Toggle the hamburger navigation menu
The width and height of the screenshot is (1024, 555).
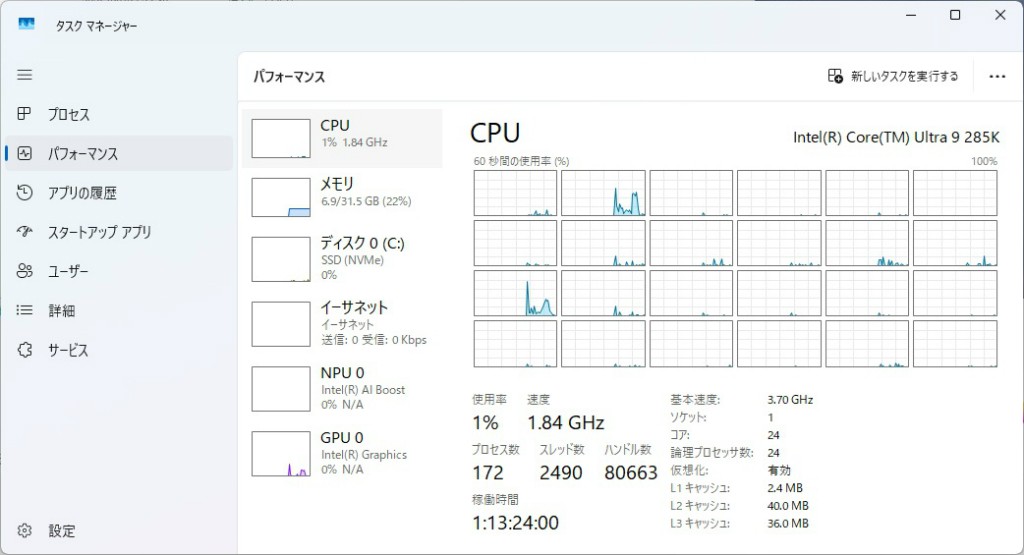(x=25, y=75)
